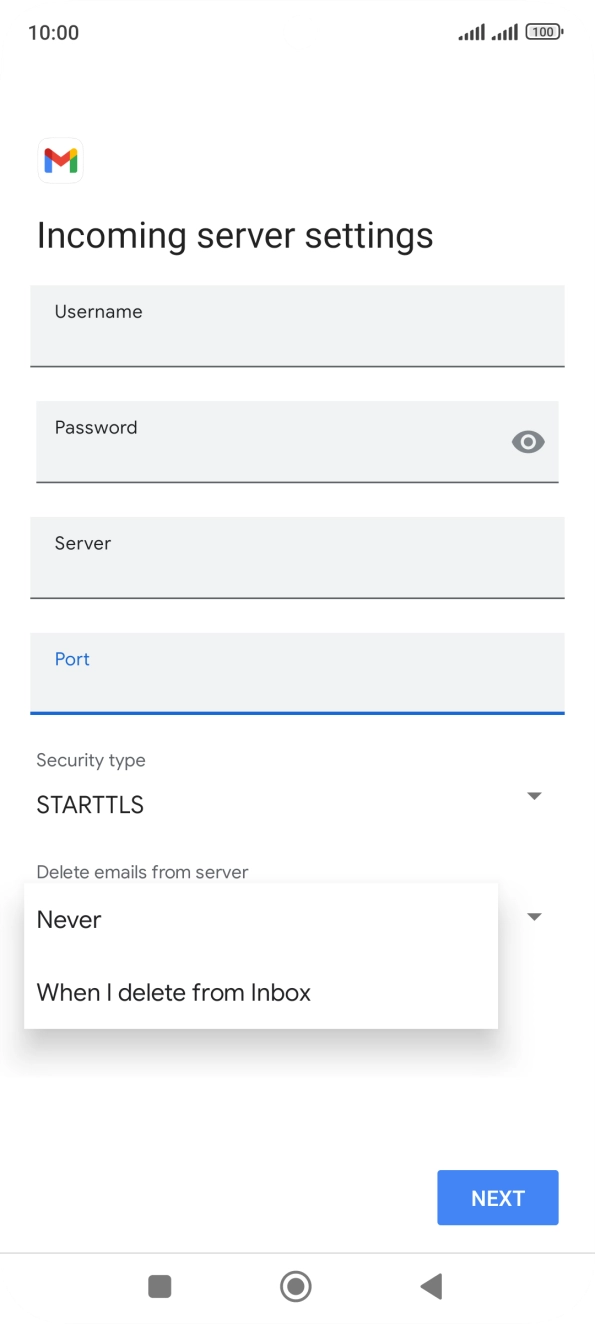Collapse the STARTTLS selection arrow
Image resolution: width=595 pixels, height=1324 pixels.
(534, 795)
